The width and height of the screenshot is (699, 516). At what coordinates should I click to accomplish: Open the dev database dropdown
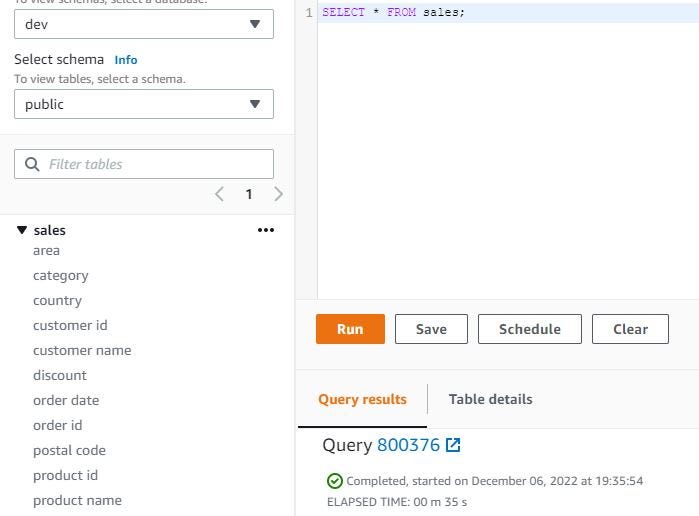pos(144,24)
